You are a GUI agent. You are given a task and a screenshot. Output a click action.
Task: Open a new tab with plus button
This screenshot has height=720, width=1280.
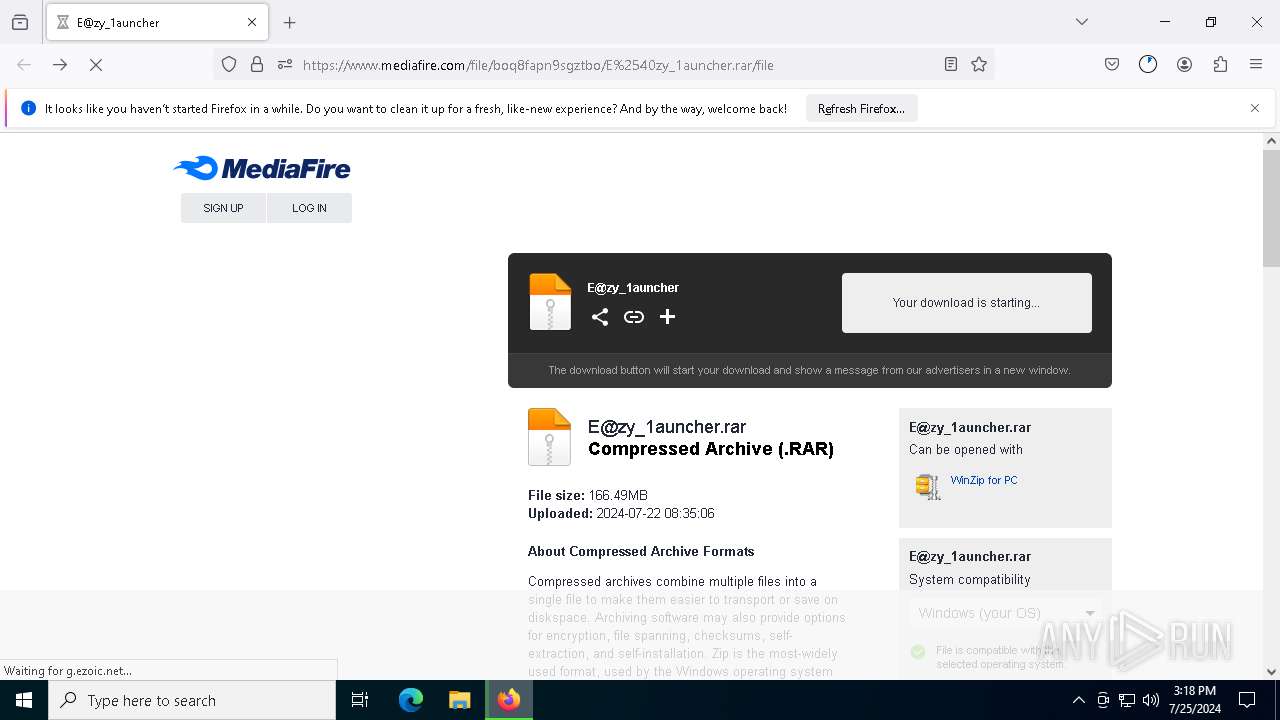pos(290,22)
